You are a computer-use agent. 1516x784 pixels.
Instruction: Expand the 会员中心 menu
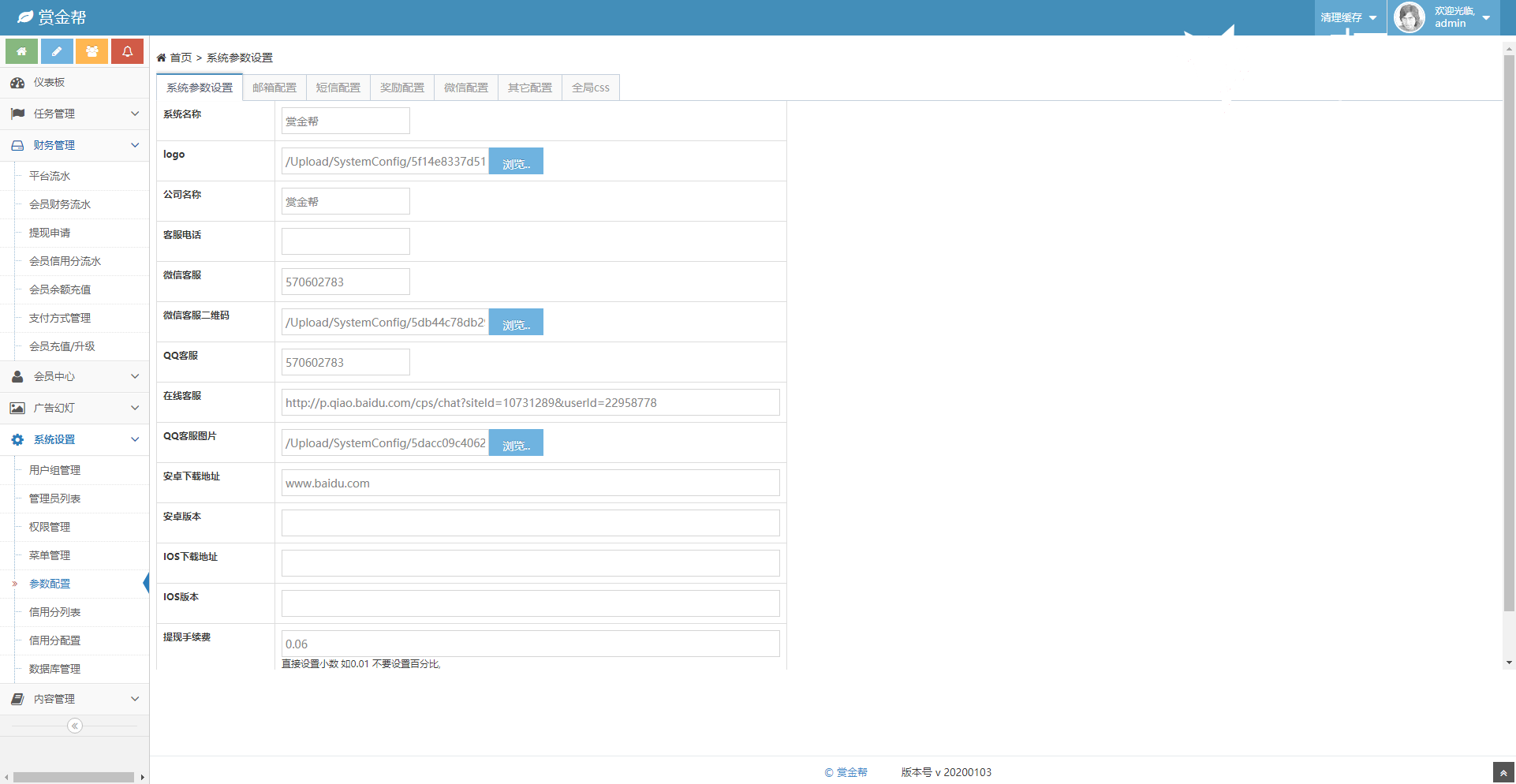point(74,376)
